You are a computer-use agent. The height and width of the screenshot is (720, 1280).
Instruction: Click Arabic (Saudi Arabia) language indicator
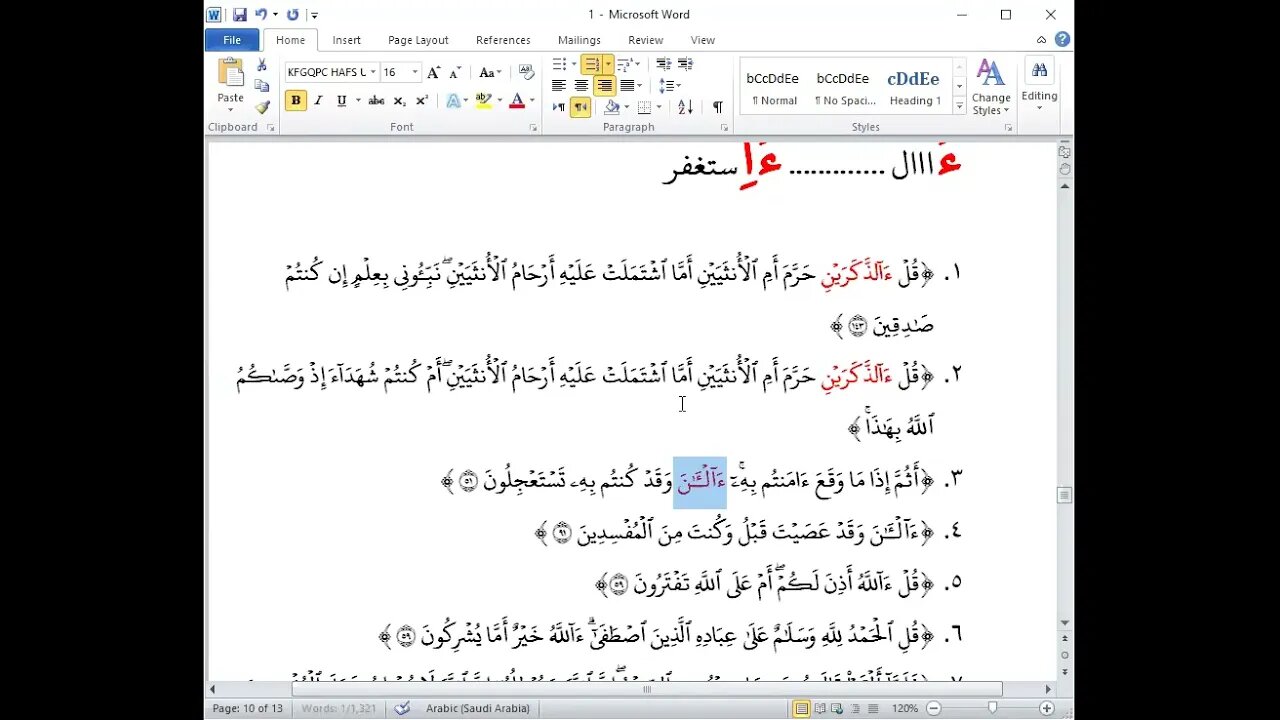click(x=477, y=708)
